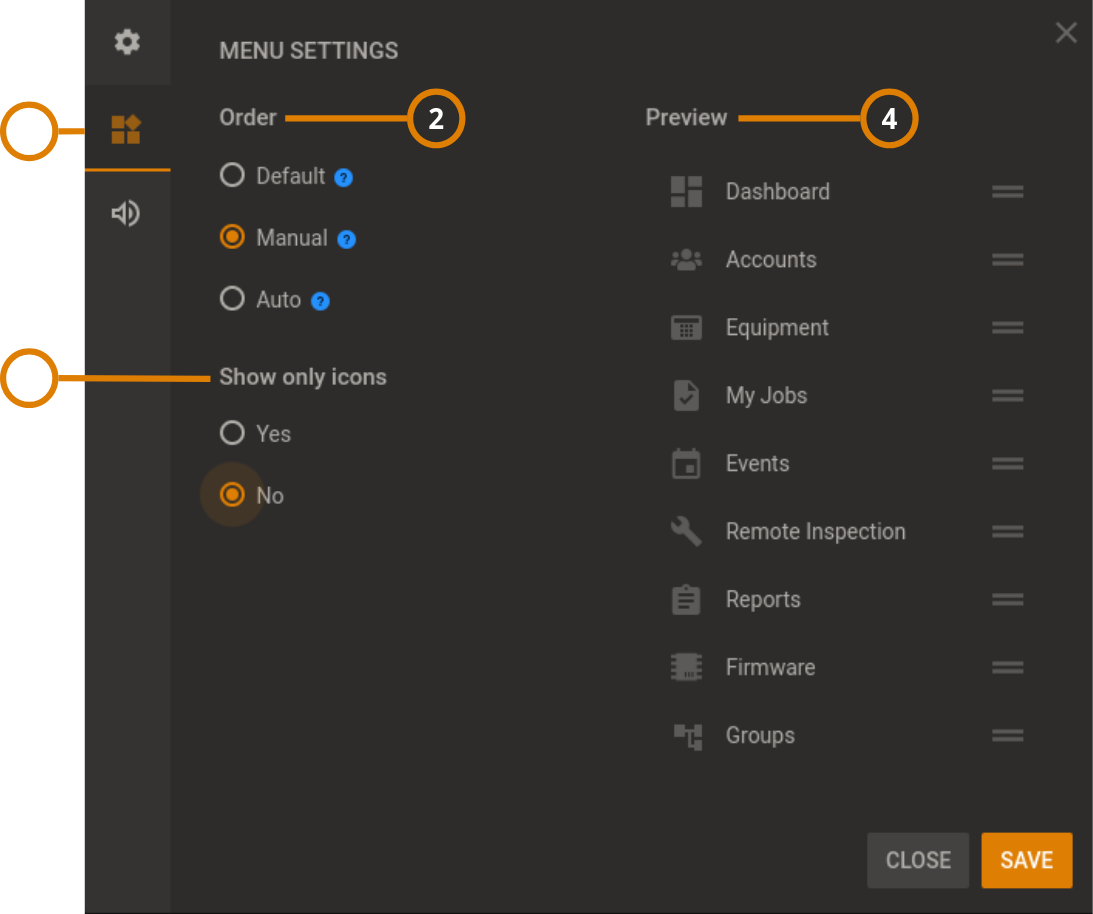This screenshot has width=1093, height=914.
Task: Click the Accounts people icon
Action: coord(686,259)
